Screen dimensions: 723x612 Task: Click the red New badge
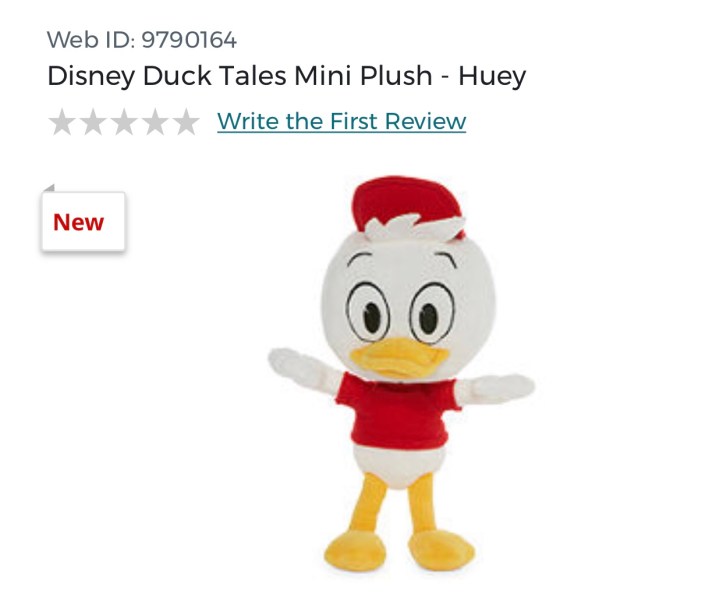tap(83, 221)
